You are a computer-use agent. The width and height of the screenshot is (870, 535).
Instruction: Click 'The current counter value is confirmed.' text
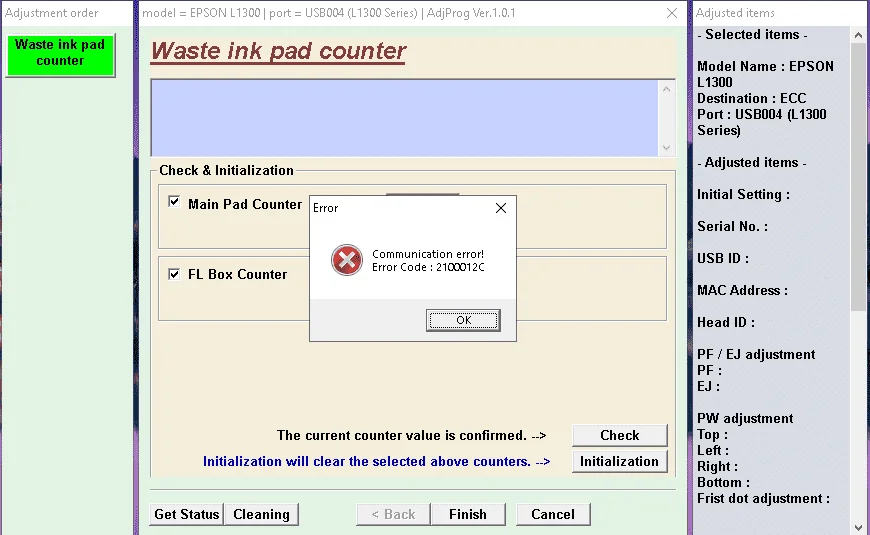(402, 436)
